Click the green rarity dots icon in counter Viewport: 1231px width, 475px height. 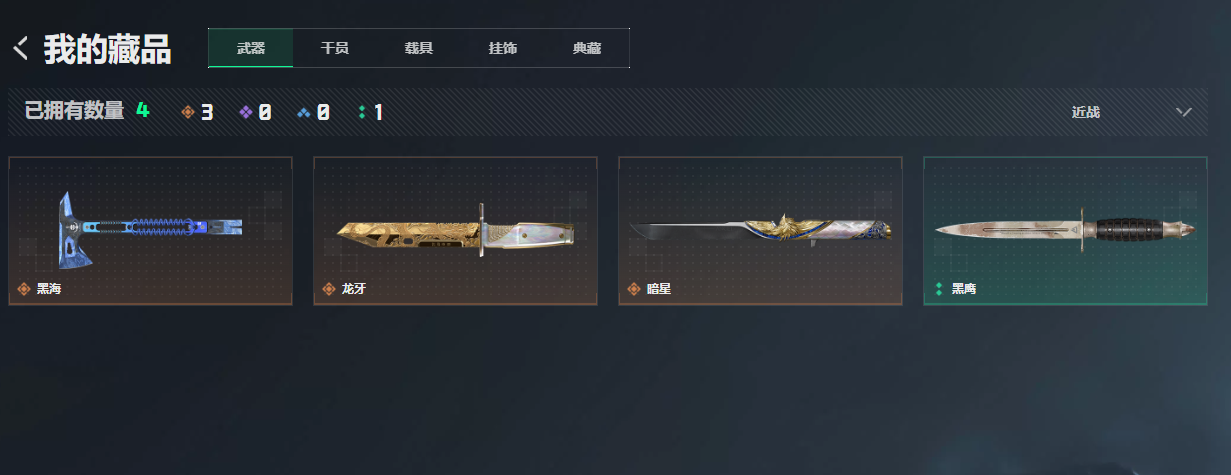coord(362,112)
